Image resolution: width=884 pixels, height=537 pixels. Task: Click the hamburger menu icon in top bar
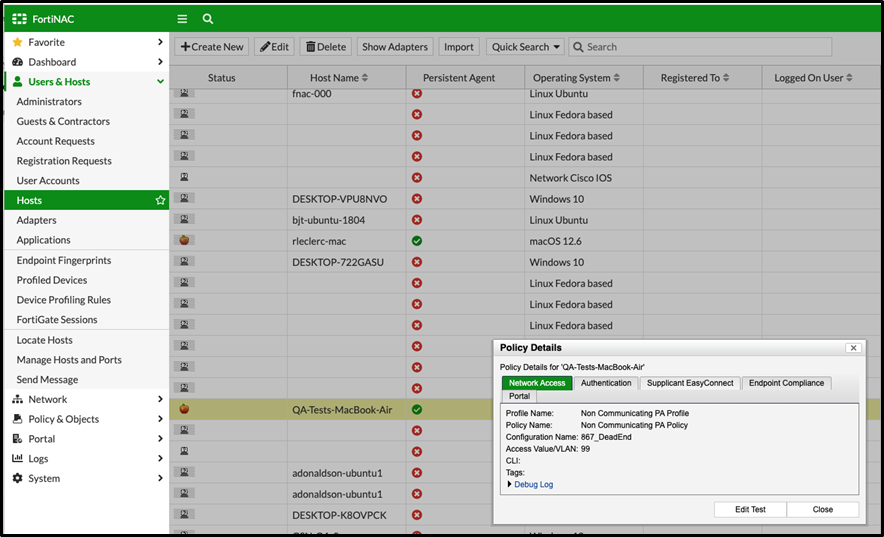point(182,18)
